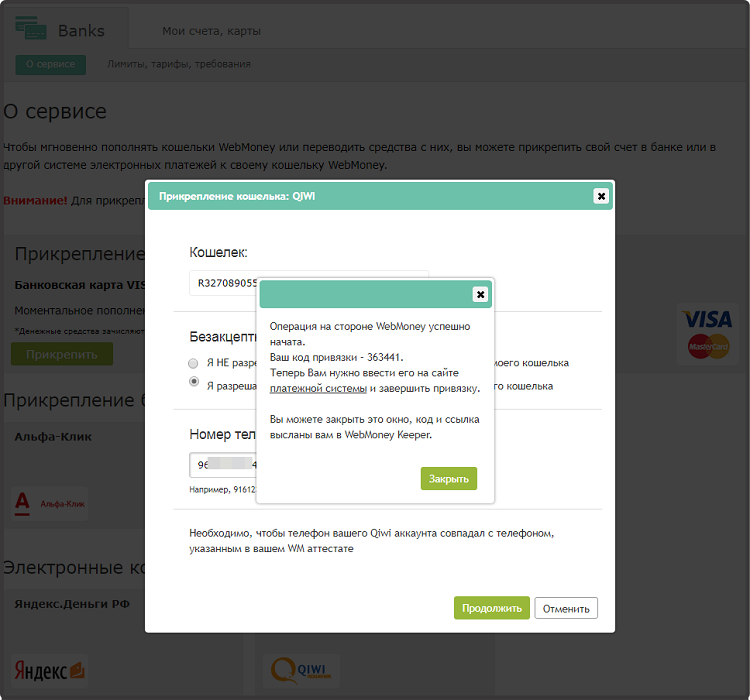Viewport: 750px width, 700px height.
Task: Click the Яндекс logo
Action: pyautogui.click(x=49, y=670)
